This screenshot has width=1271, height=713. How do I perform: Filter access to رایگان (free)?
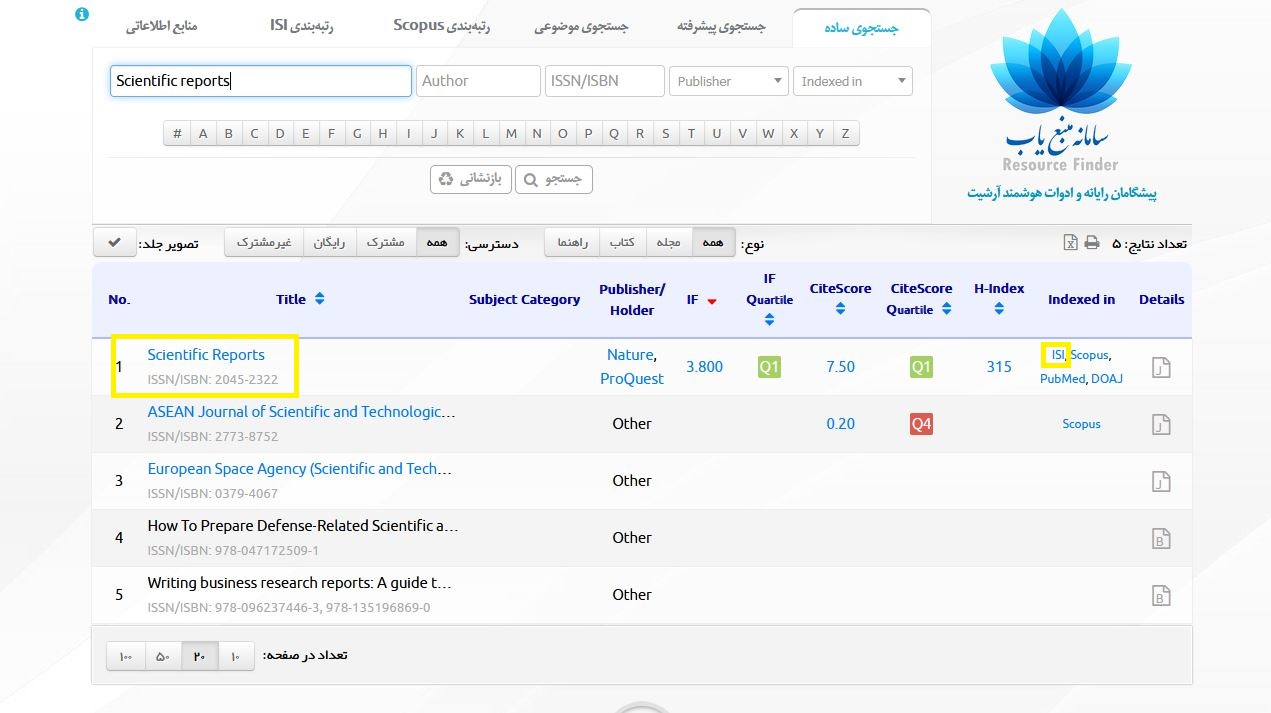(330, 243)
